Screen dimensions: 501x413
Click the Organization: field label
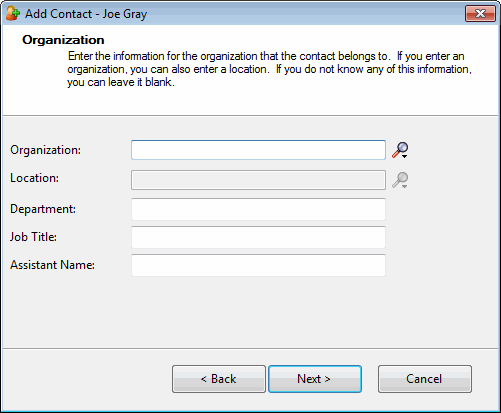coord(45,150)
